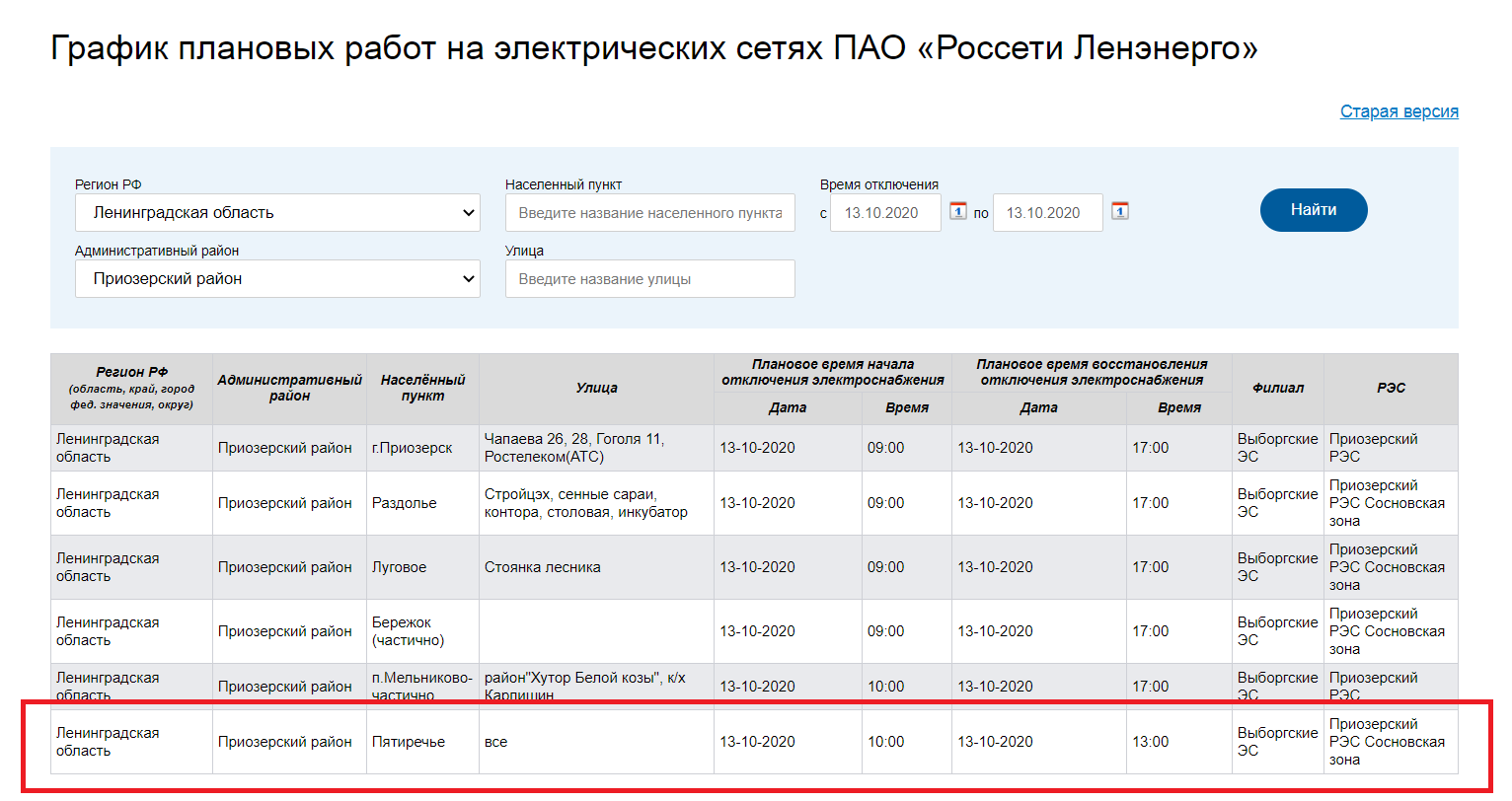1512x801 pixels.
Task: Open the Старая версия link
Action: coord(1399,111)
